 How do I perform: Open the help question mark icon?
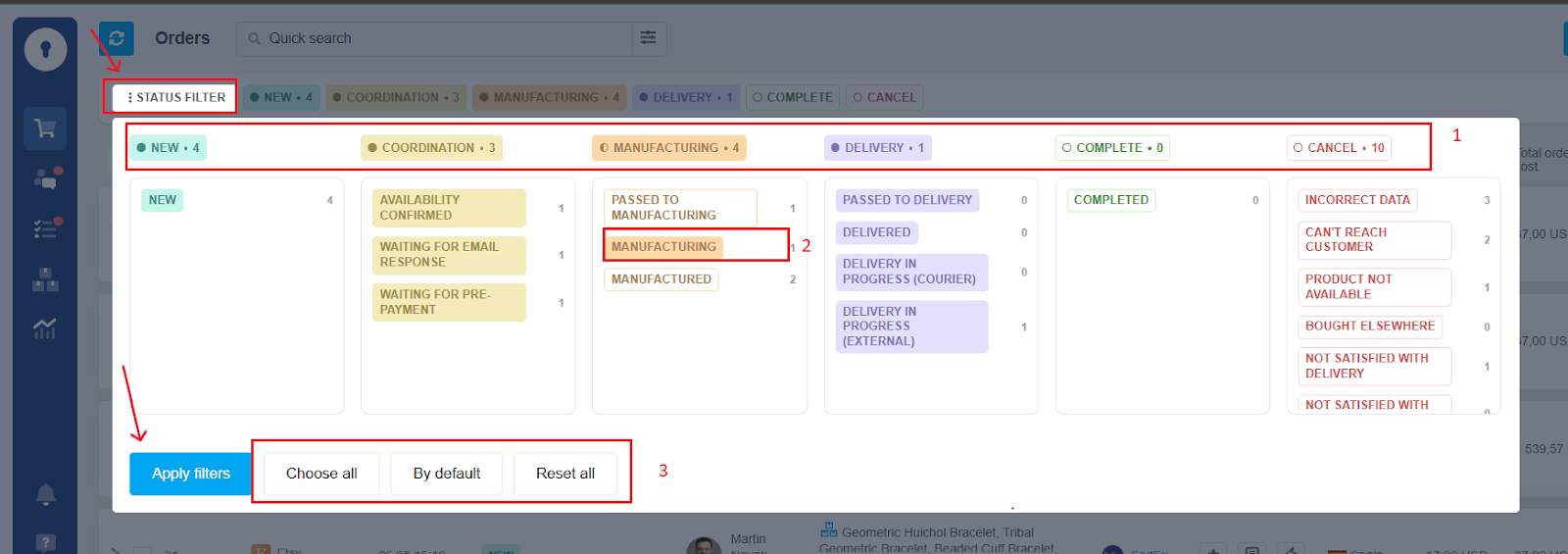tap(45, 542)
